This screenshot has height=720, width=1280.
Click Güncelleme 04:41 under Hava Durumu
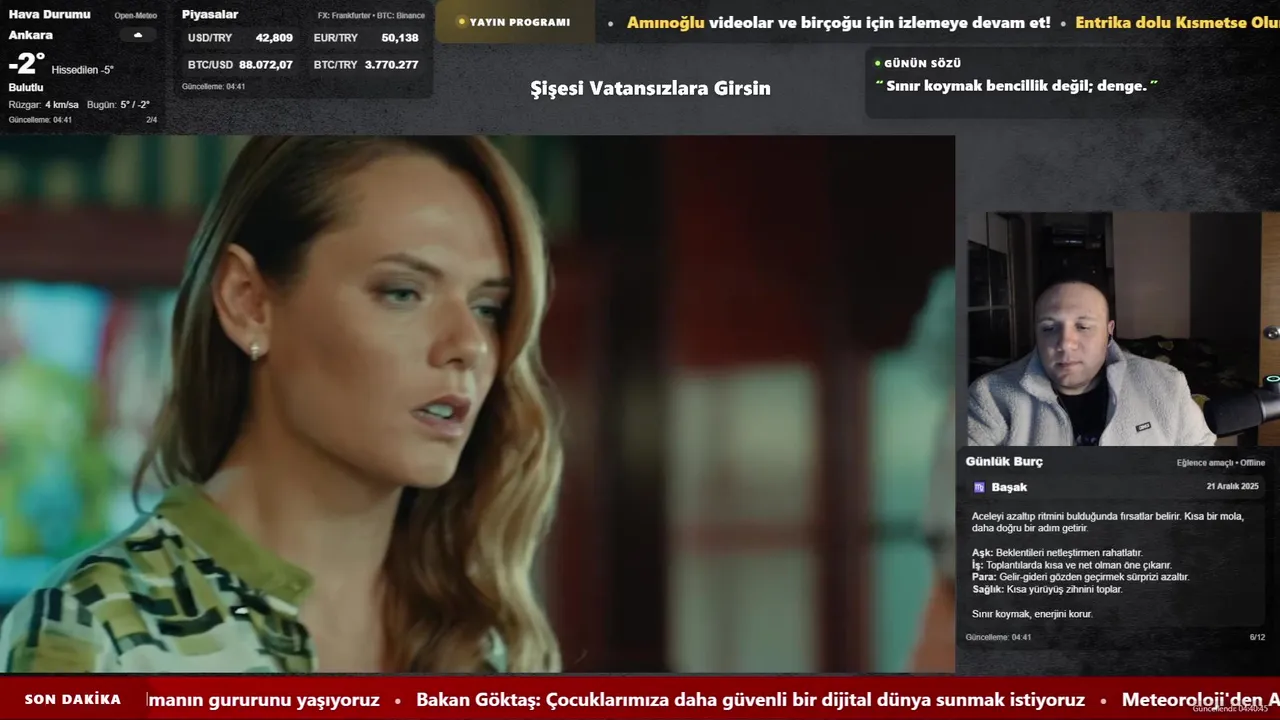40,120
